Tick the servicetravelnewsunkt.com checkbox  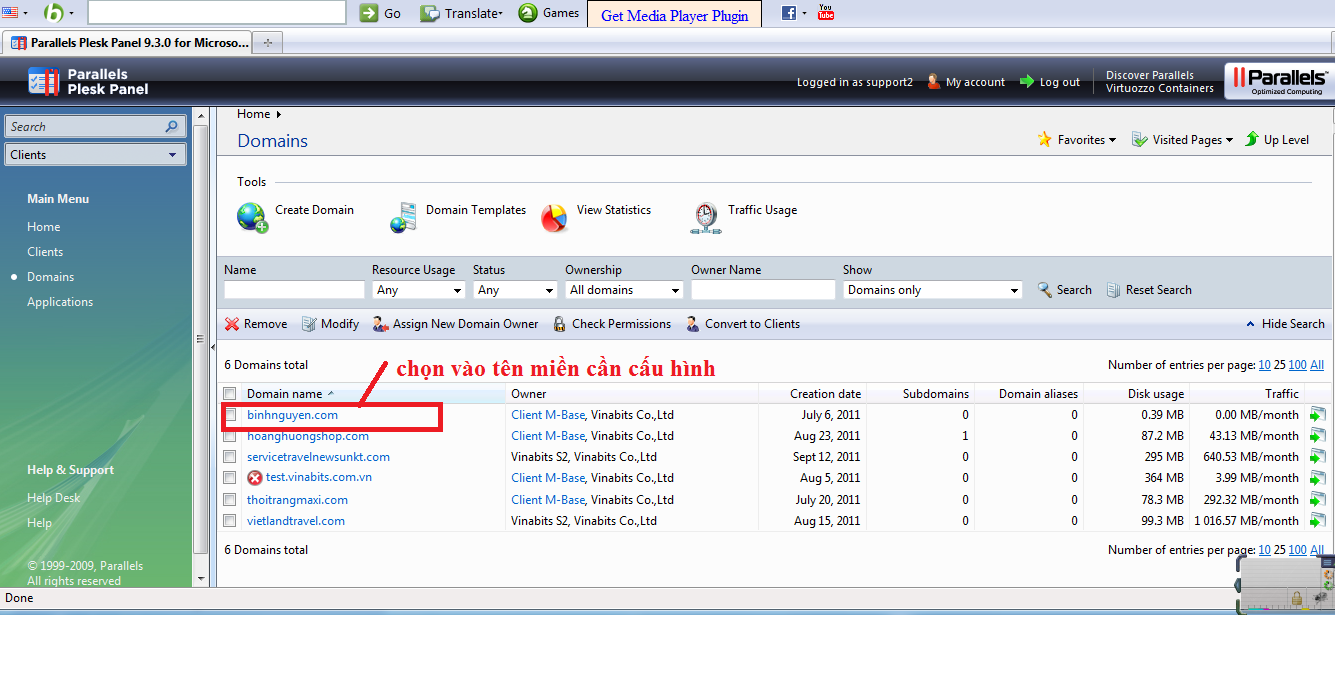[230, 457]
